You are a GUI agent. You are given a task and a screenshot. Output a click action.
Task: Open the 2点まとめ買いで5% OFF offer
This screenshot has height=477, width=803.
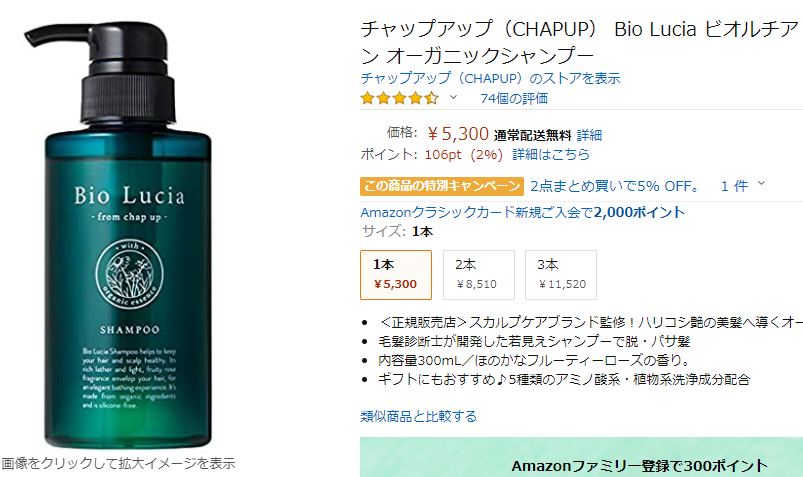(x=615, y=186)
